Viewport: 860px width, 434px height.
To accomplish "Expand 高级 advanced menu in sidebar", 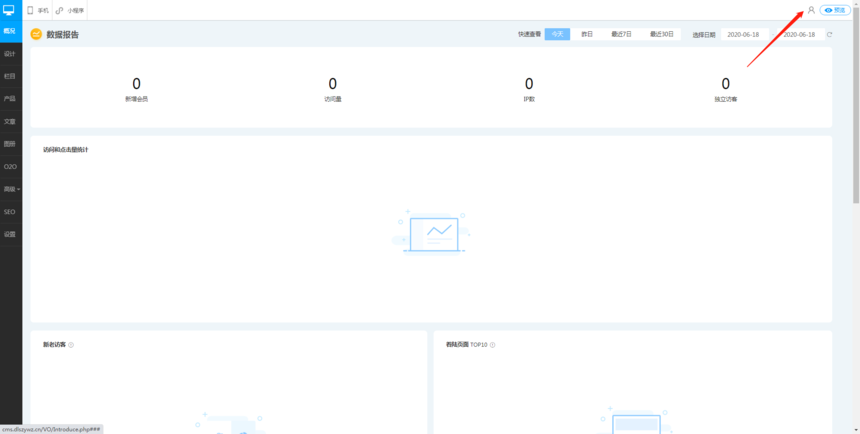I will (10, 189).
